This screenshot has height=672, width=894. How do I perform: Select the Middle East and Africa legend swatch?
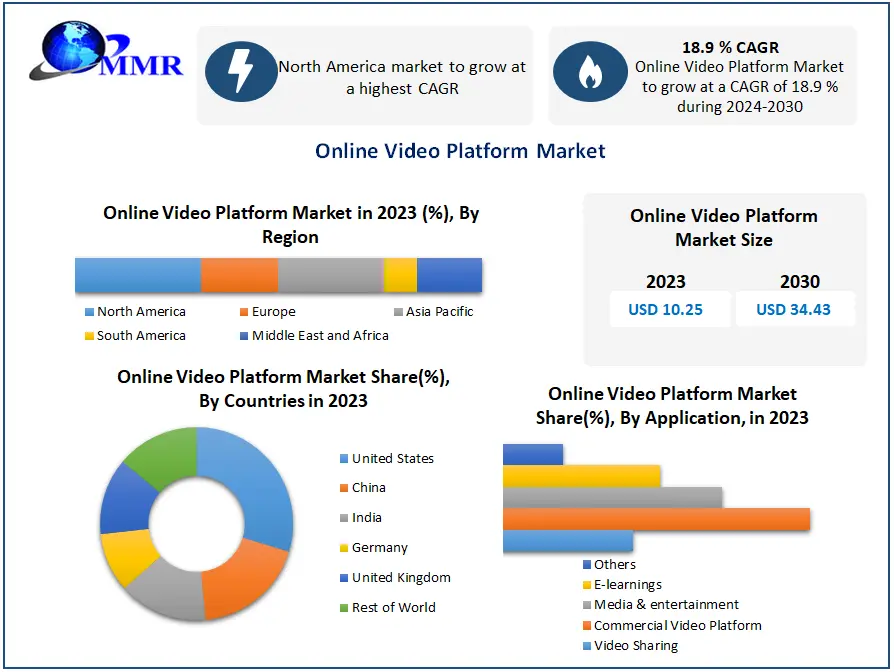(244, 336)
